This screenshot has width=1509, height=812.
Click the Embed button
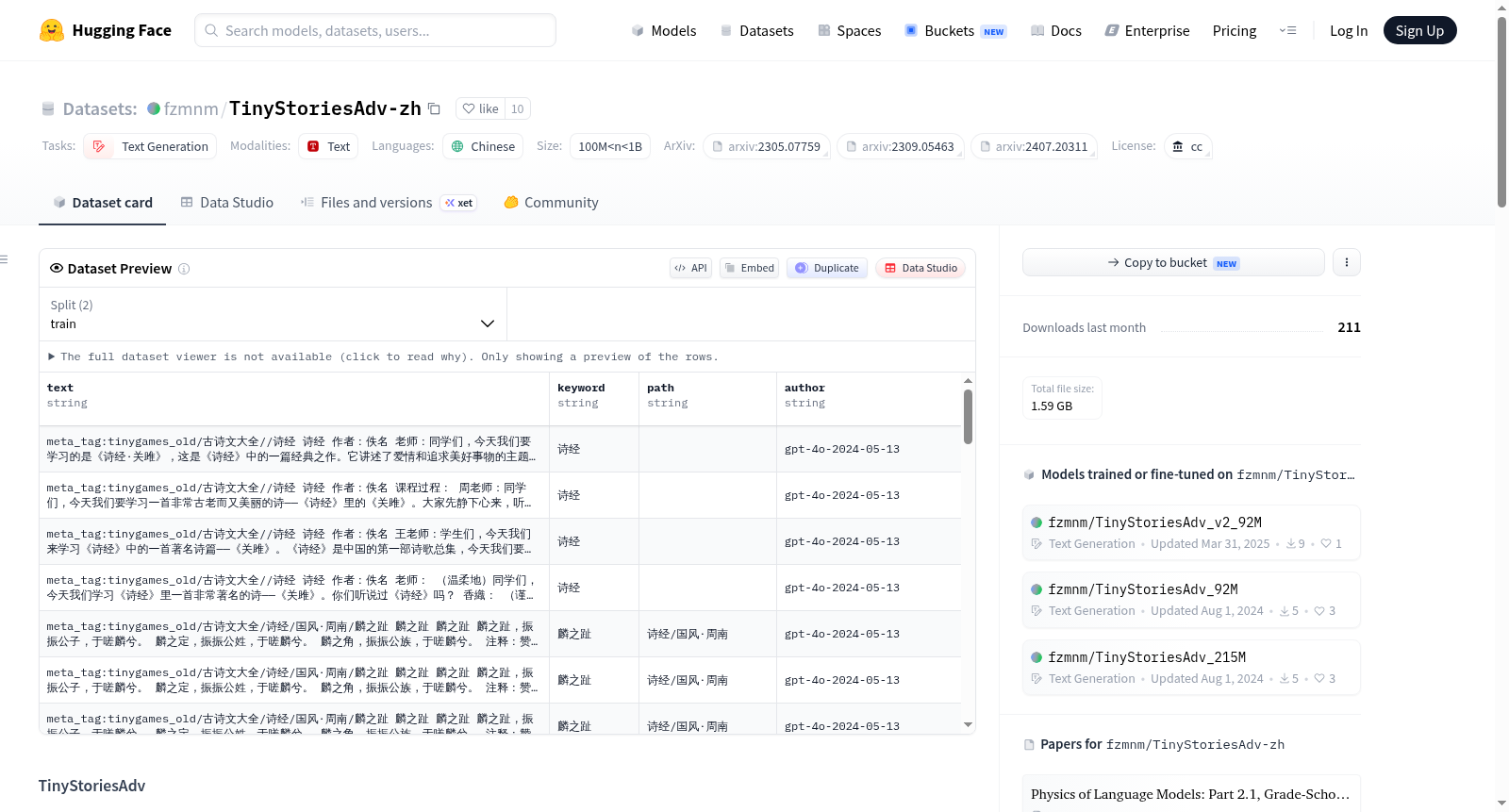tap(750, 268)
